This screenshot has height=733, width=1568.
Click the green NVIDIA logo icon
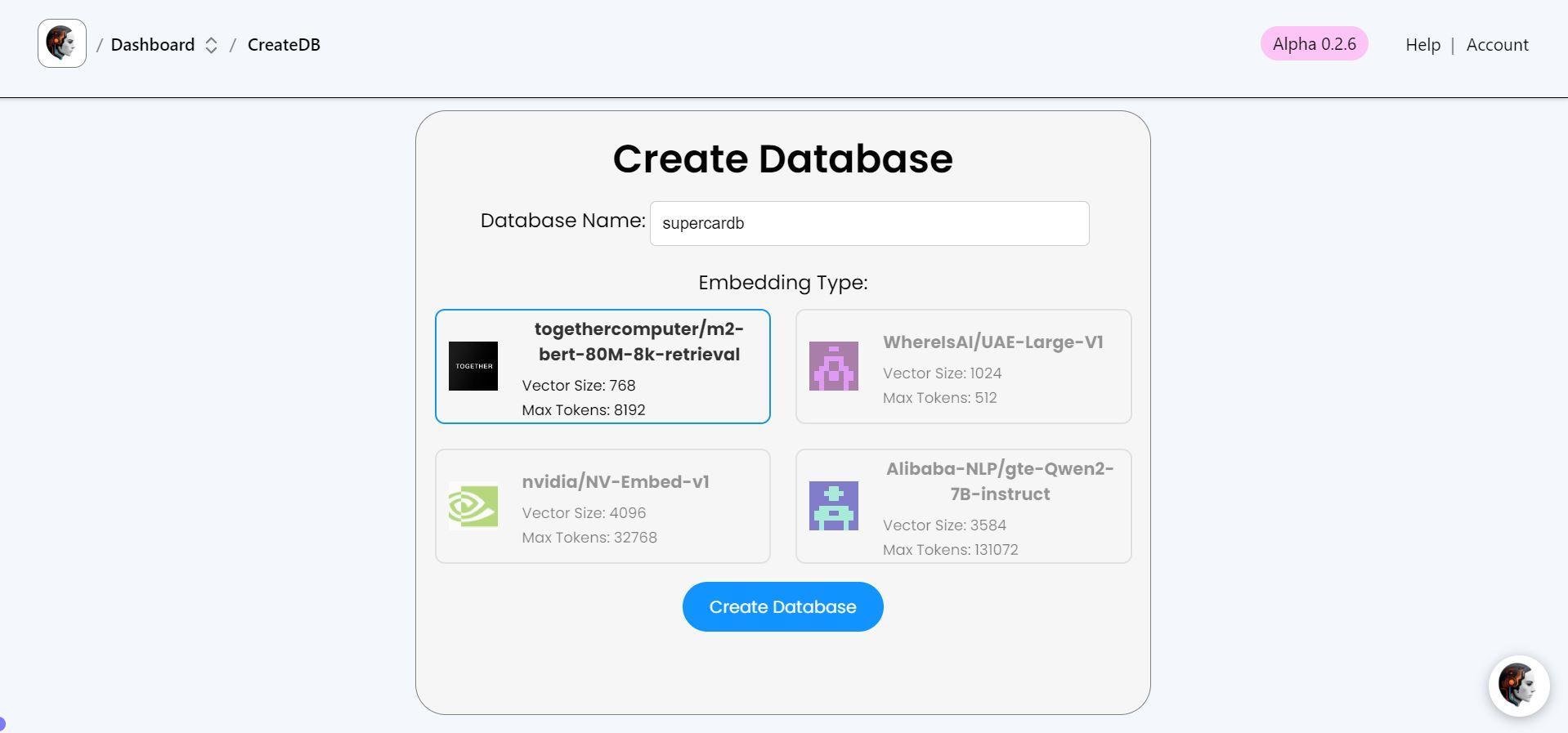pos(473,506)
